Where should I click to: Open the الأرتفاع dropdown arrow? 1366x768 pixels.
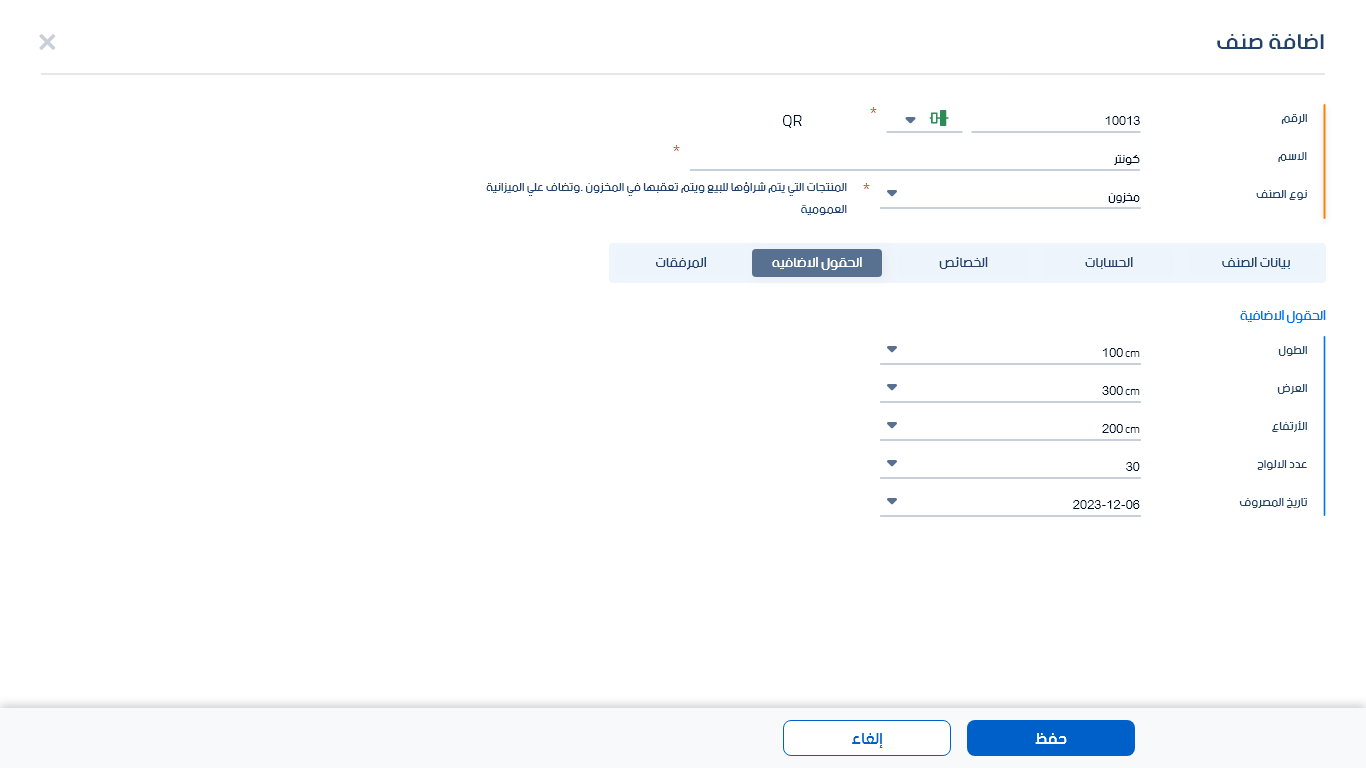click(x=892, y=426)
